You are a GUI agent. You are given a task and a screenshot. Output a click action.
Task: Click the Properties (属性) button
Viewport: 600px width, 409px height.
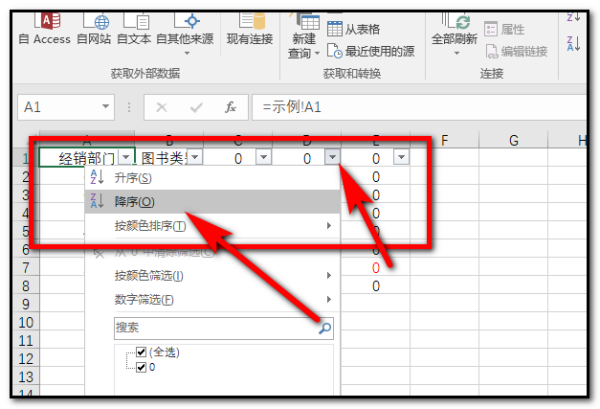point(504,29)
